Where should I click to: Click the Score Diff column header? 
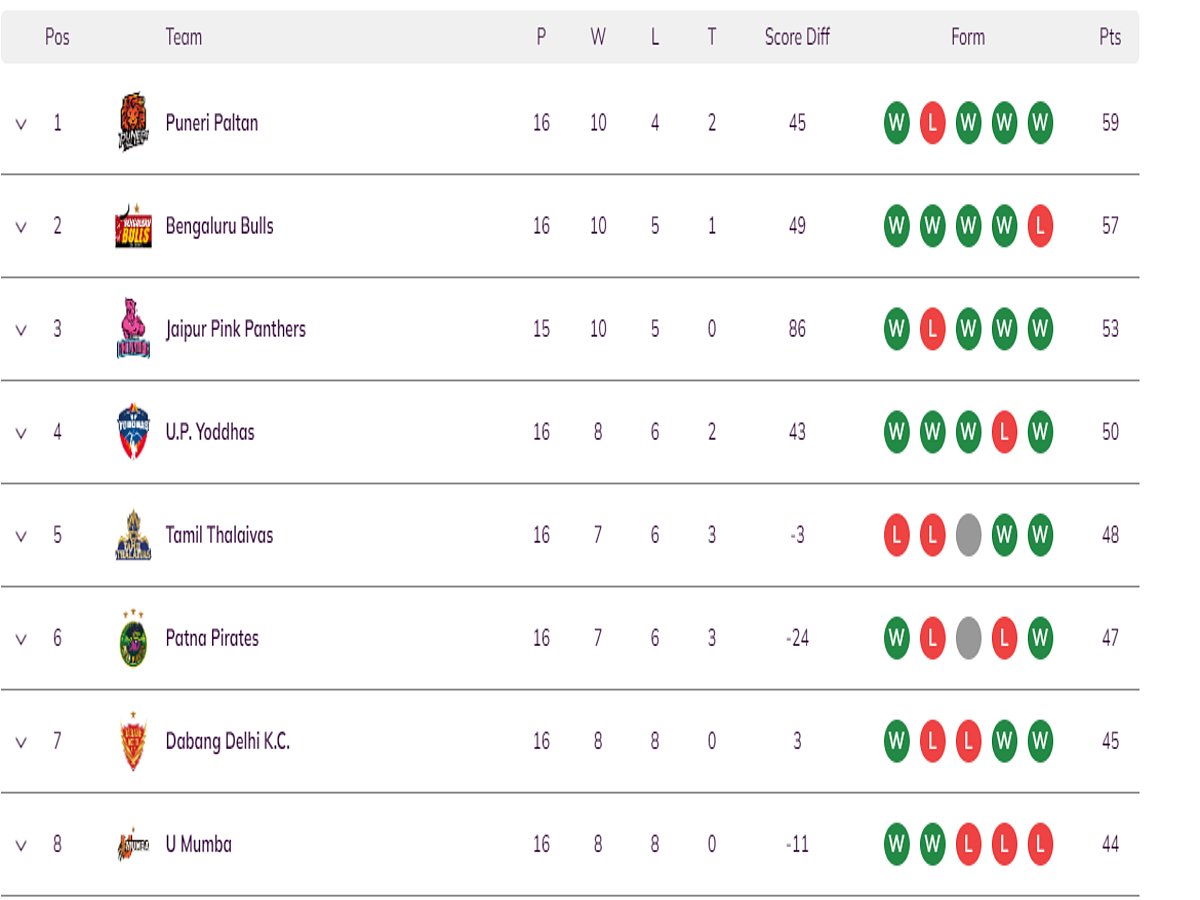pyautogui.click(x=795, y=38)
